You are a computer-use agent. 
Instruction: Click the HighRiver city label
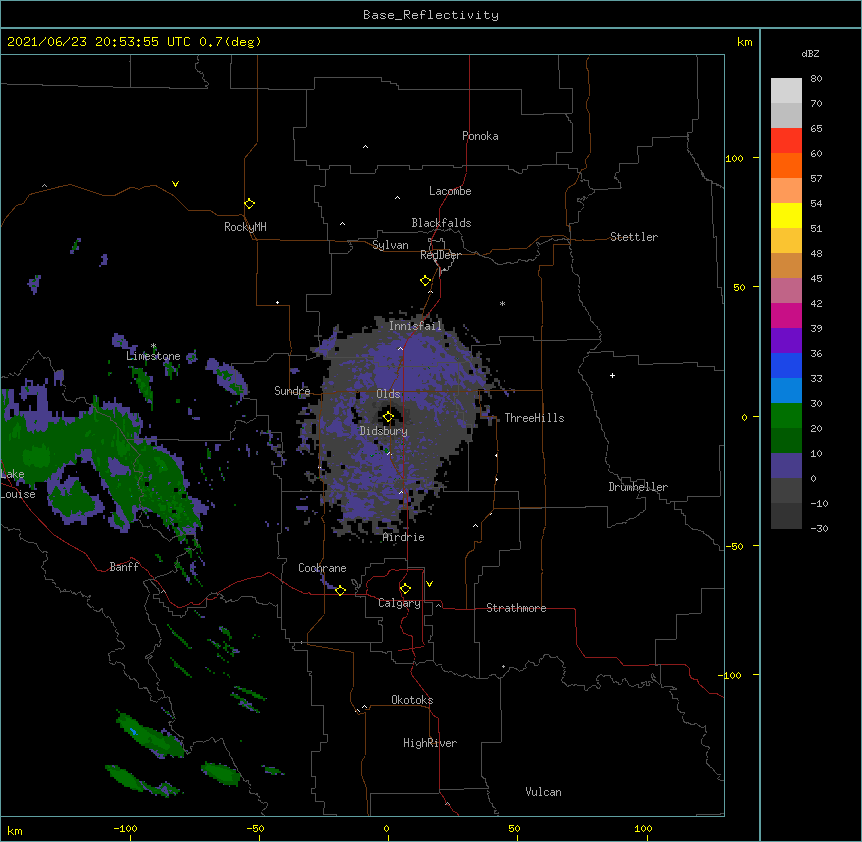point(429,743)
